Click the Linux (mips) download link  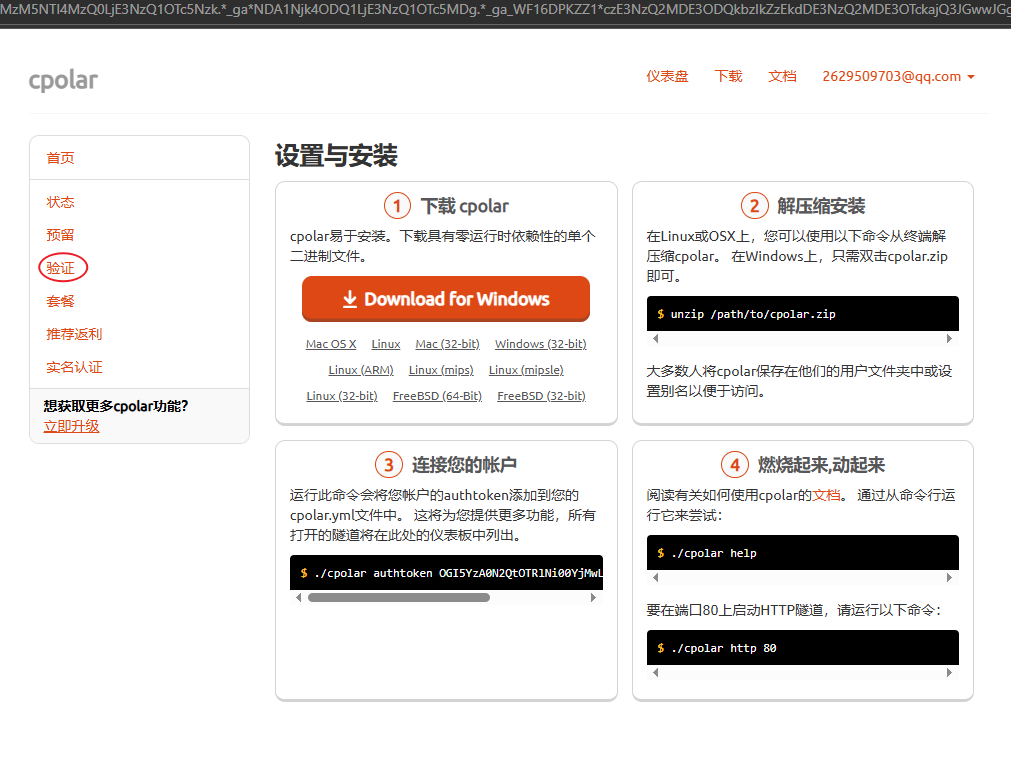click(x=441, y=370)
